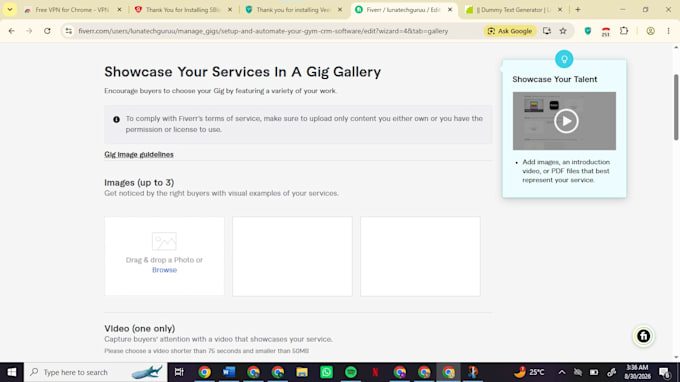Click the second empty image slot

point(292,256)
